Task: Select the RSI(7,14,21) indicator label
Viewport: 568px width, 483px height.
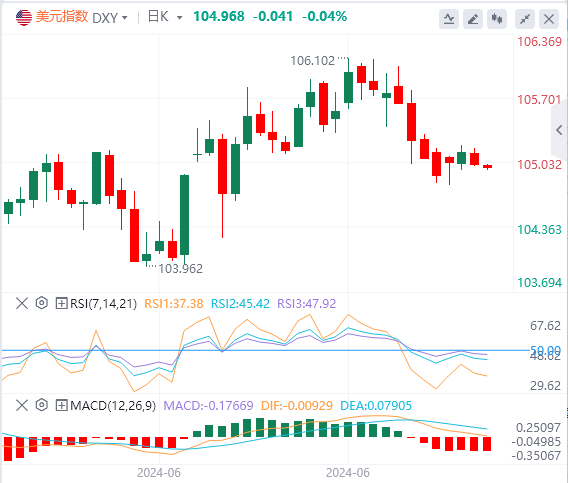Action: (x=104, y=303)
